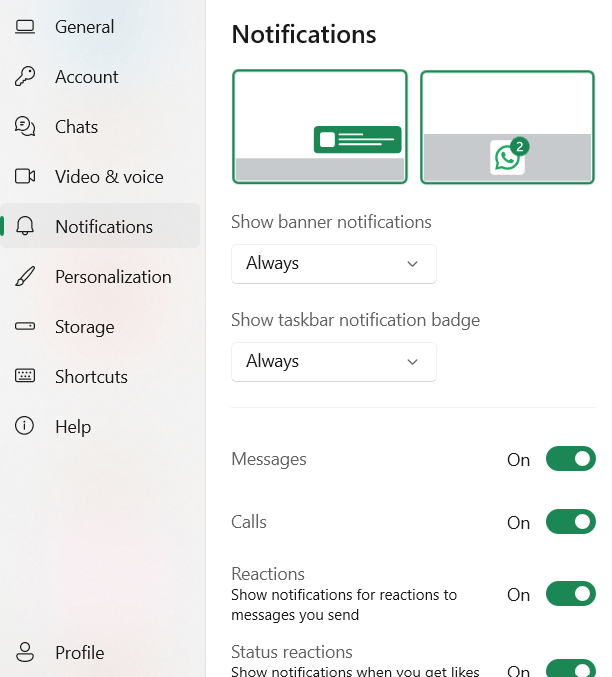
Task: Select the taskbar badge preview thumbnail
Action: click(x=507, y=127)
